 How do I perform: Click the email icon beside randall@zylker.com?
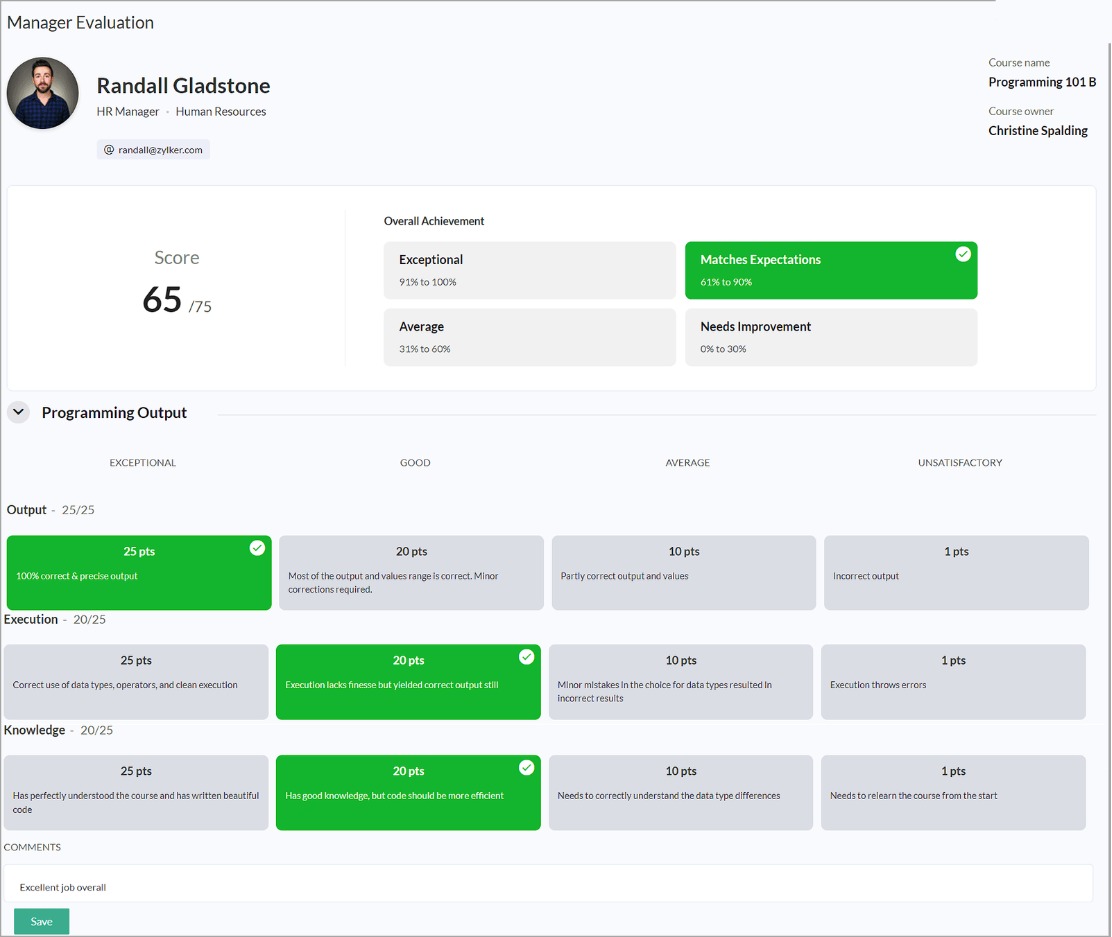click(109, 150)
